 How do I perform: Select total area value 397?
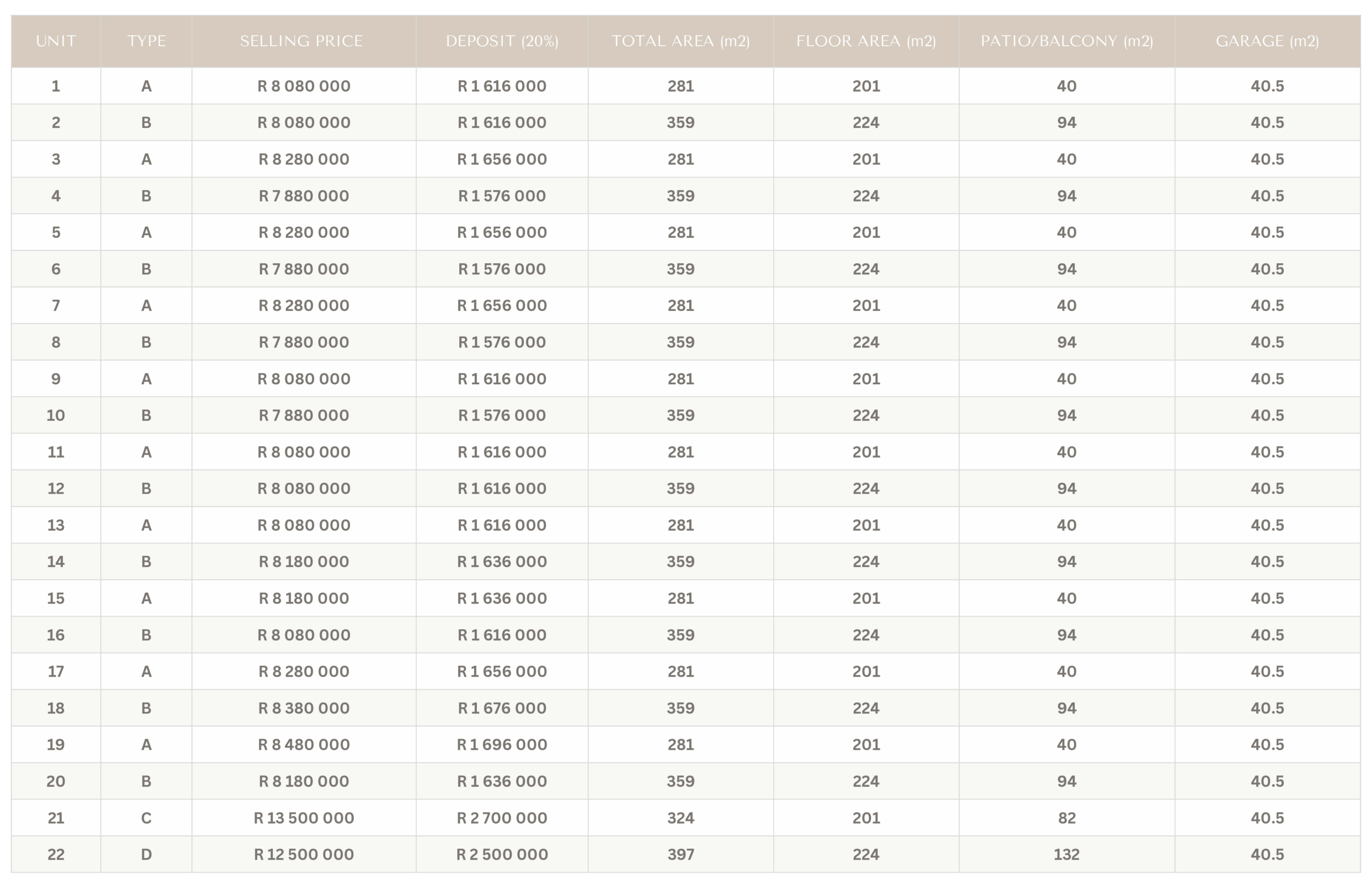click(681, 855)
